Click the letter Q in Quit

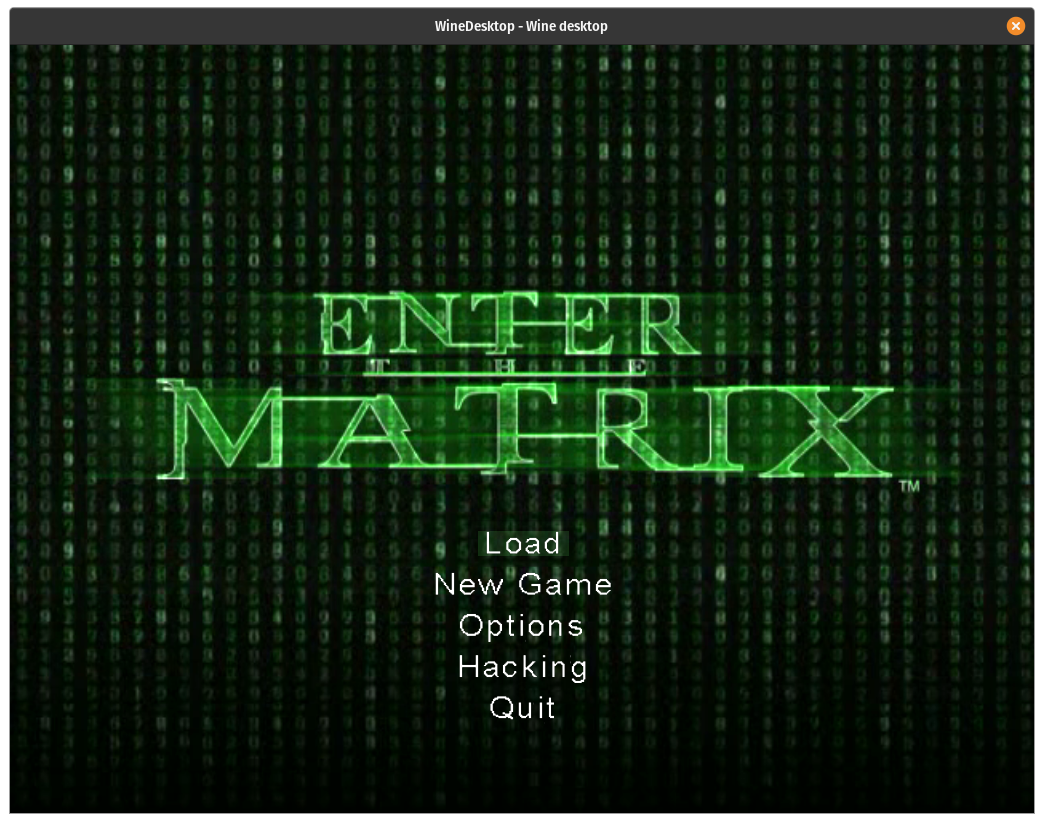click(502, 708)
